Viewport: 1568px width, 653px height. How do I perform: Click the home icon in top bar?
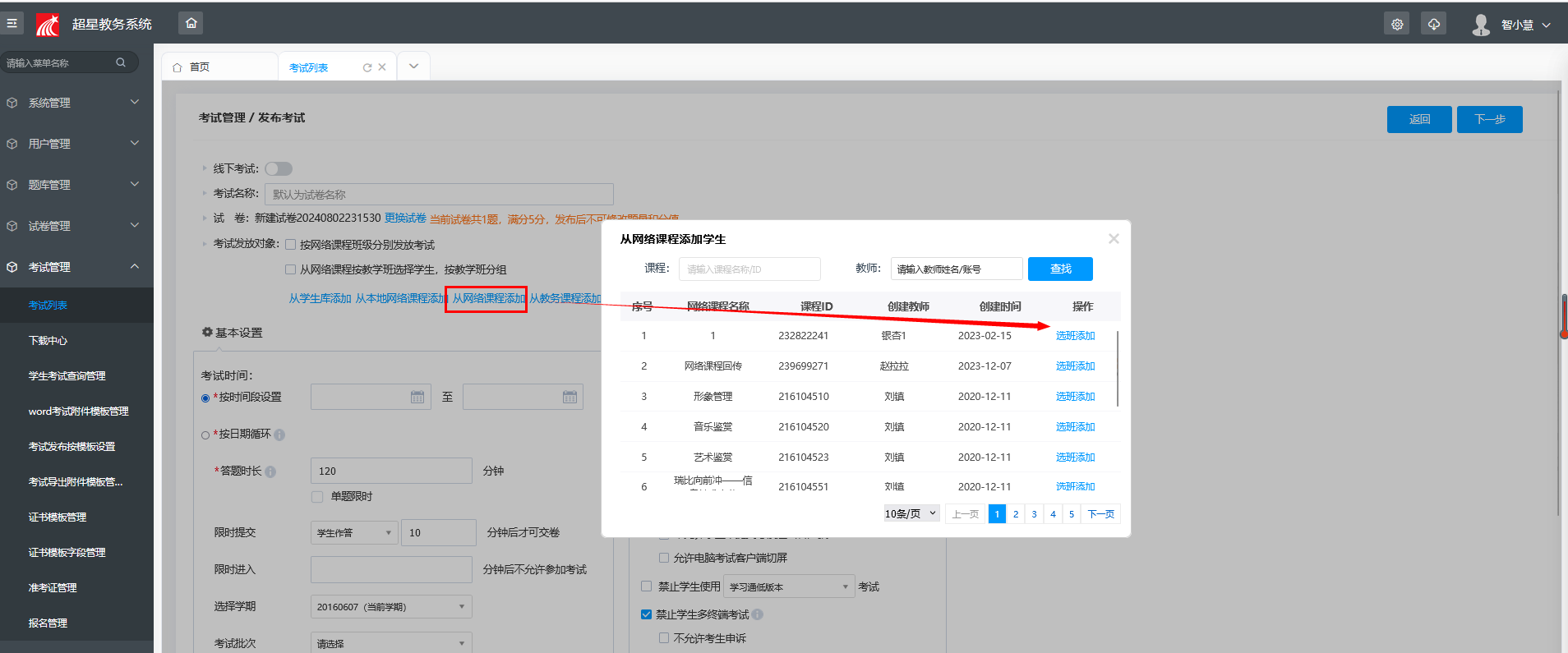pyautogui.click(x=191, y=23)
